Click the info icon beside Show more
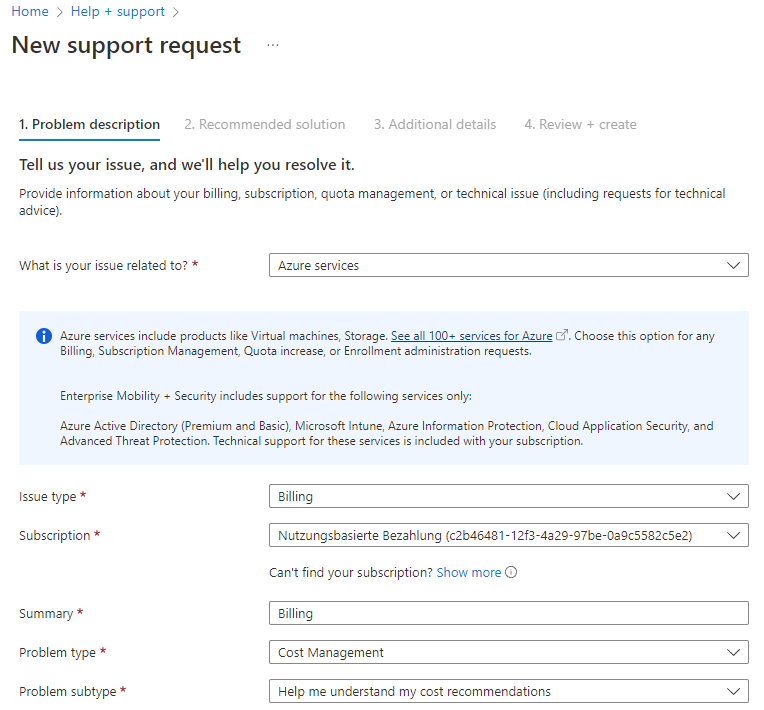The height and width of the screenshot is (710, 764). [x=511, y=573]
